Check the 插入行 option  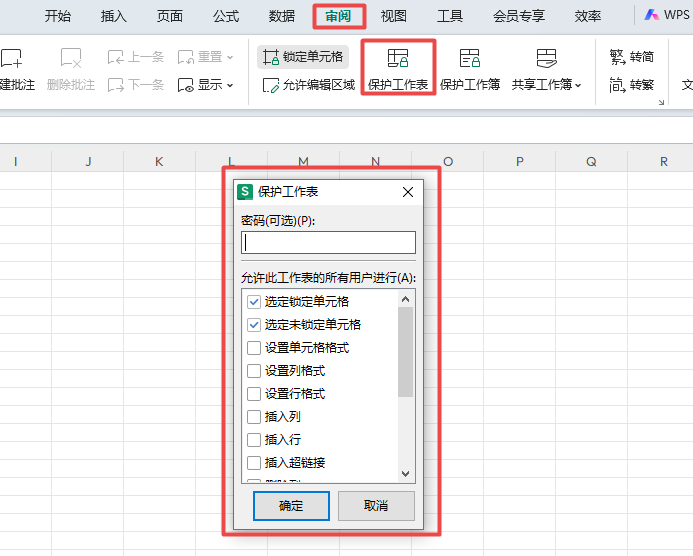pos(254,440)
